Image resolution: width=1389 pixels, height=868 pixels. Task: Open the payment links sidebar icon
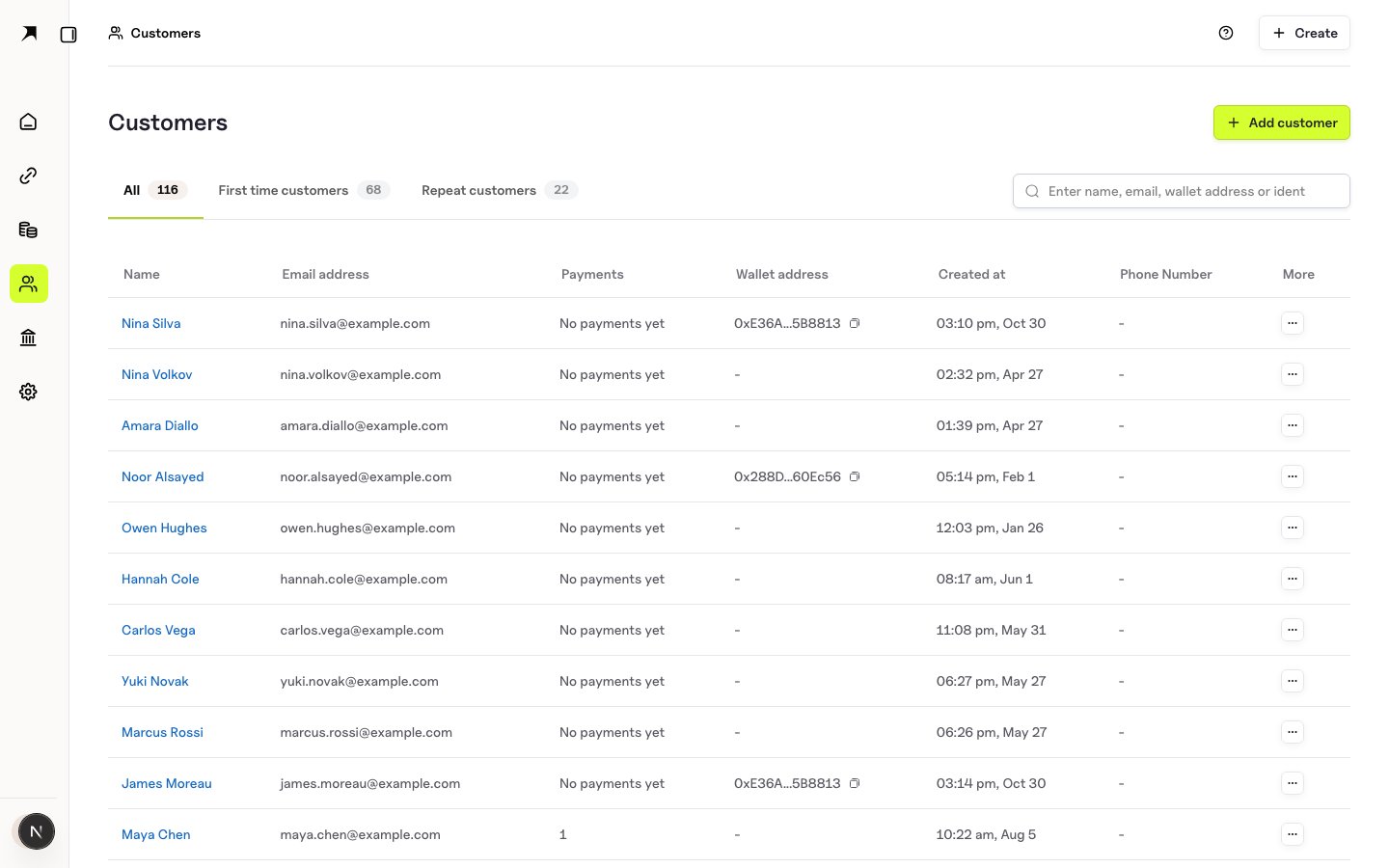coord(29,176)
